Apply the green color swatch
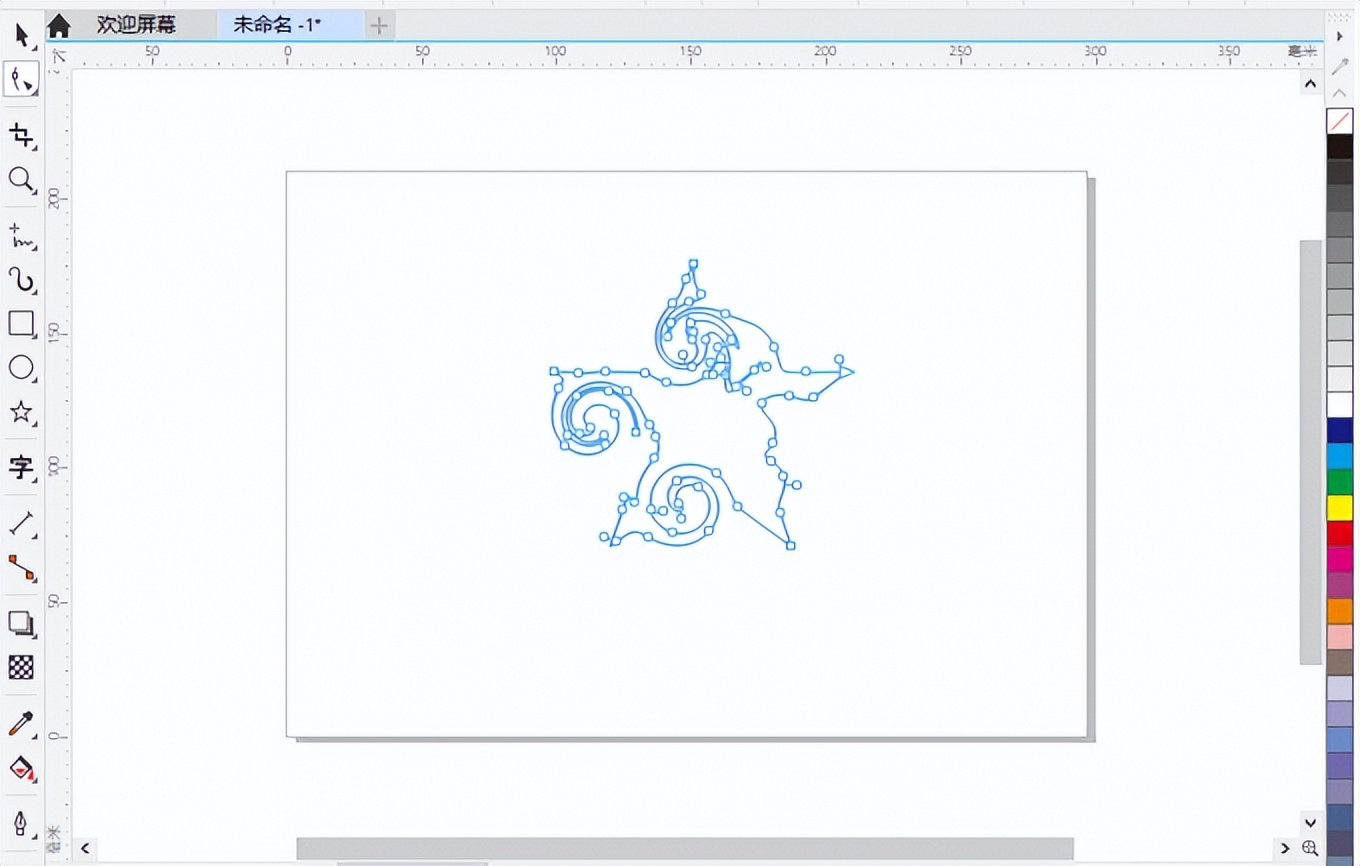Screen dimensions: 1360x866 [x=1340, y=482]
